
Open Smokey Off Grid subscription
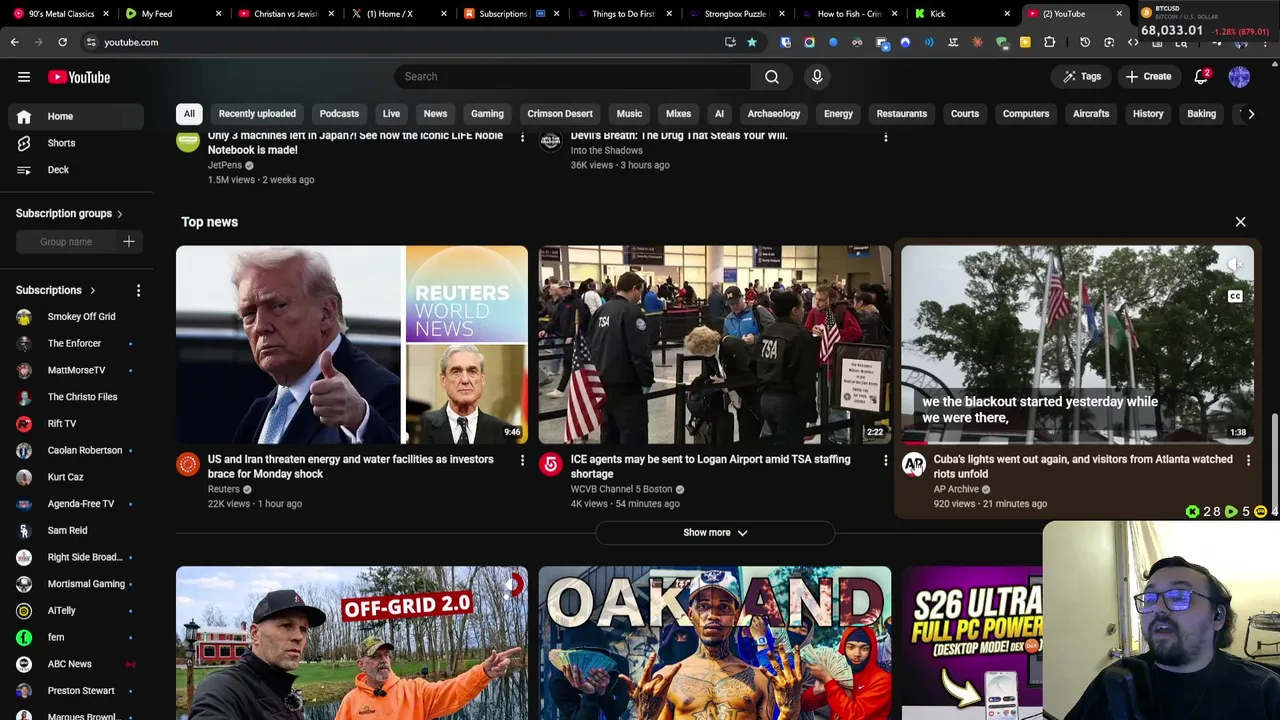tap(81, 317)
